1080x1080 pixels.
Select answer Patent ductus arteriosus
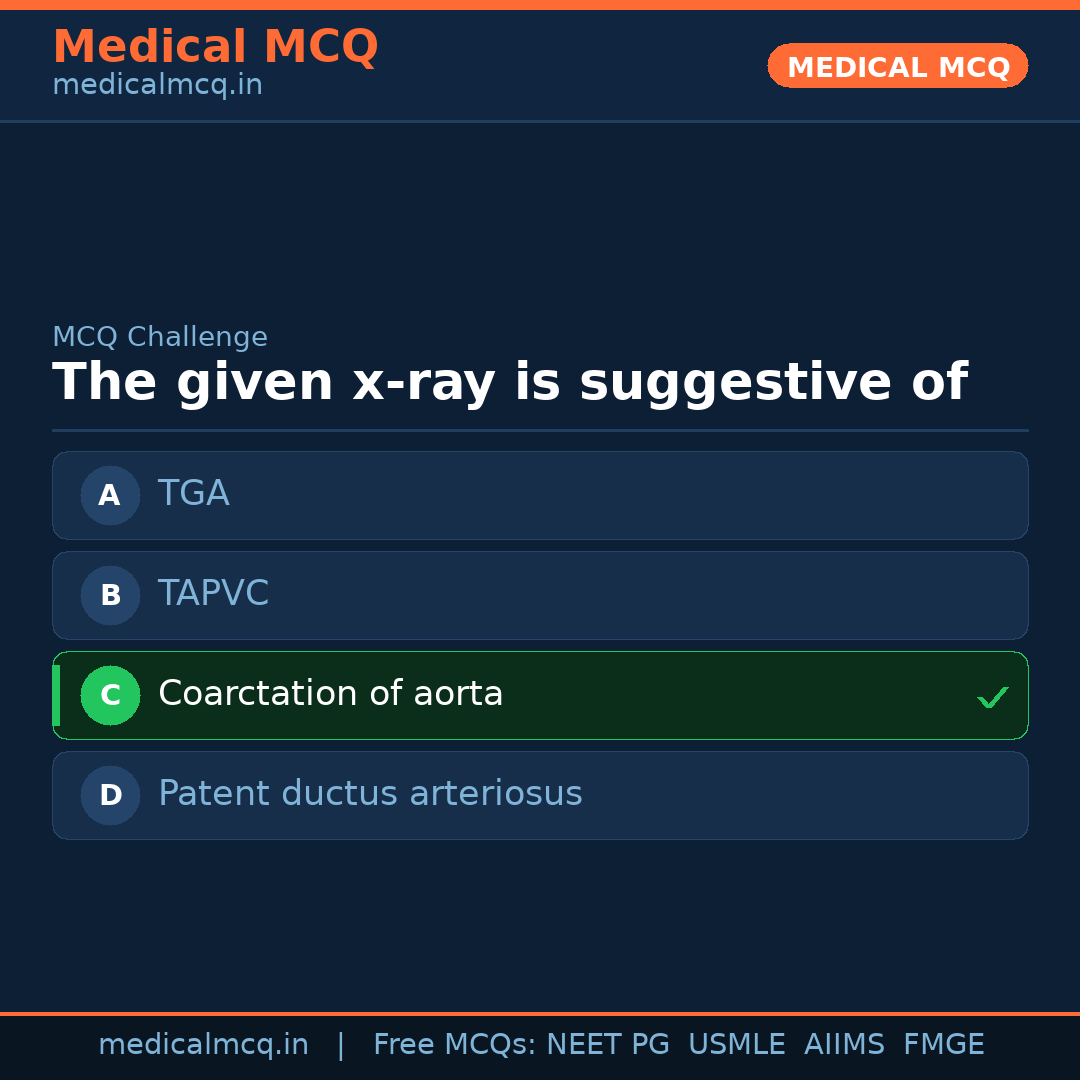point(540,795)
